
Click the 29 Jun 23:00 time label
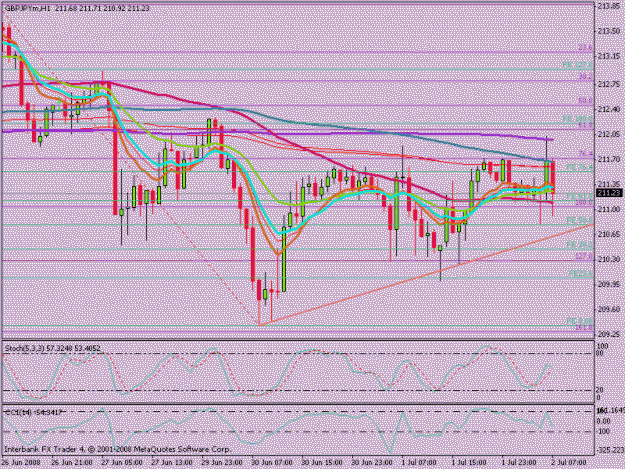222,463
